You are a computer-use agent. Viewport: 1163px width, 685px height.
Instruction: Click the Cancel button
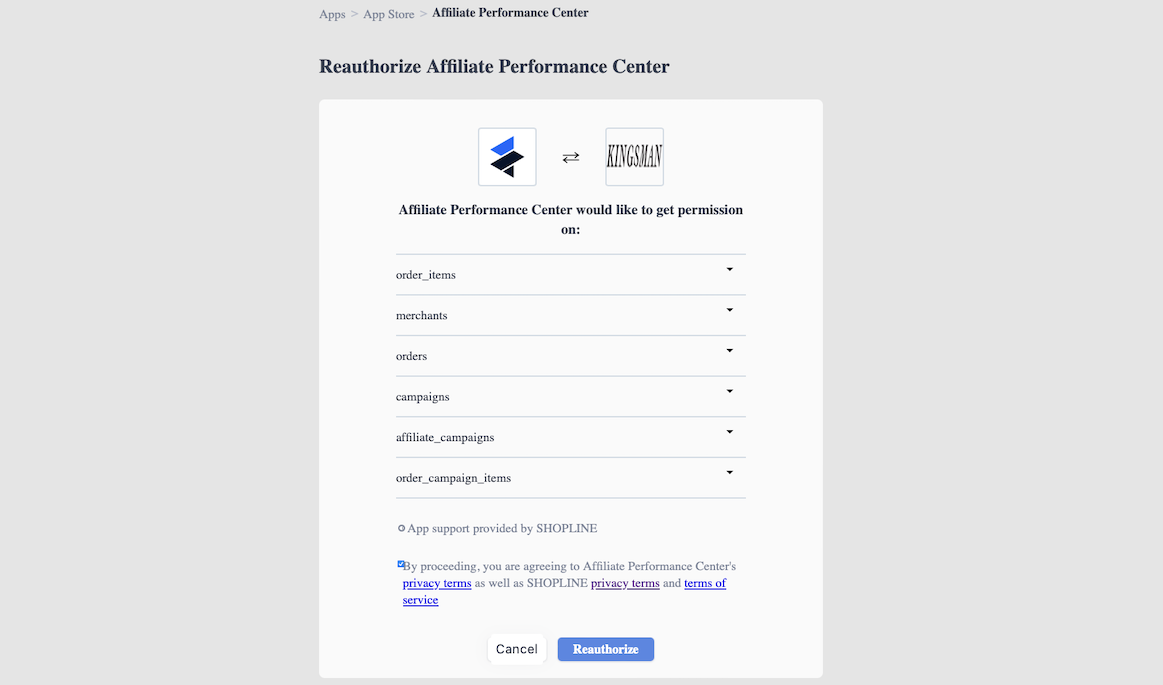517,649
